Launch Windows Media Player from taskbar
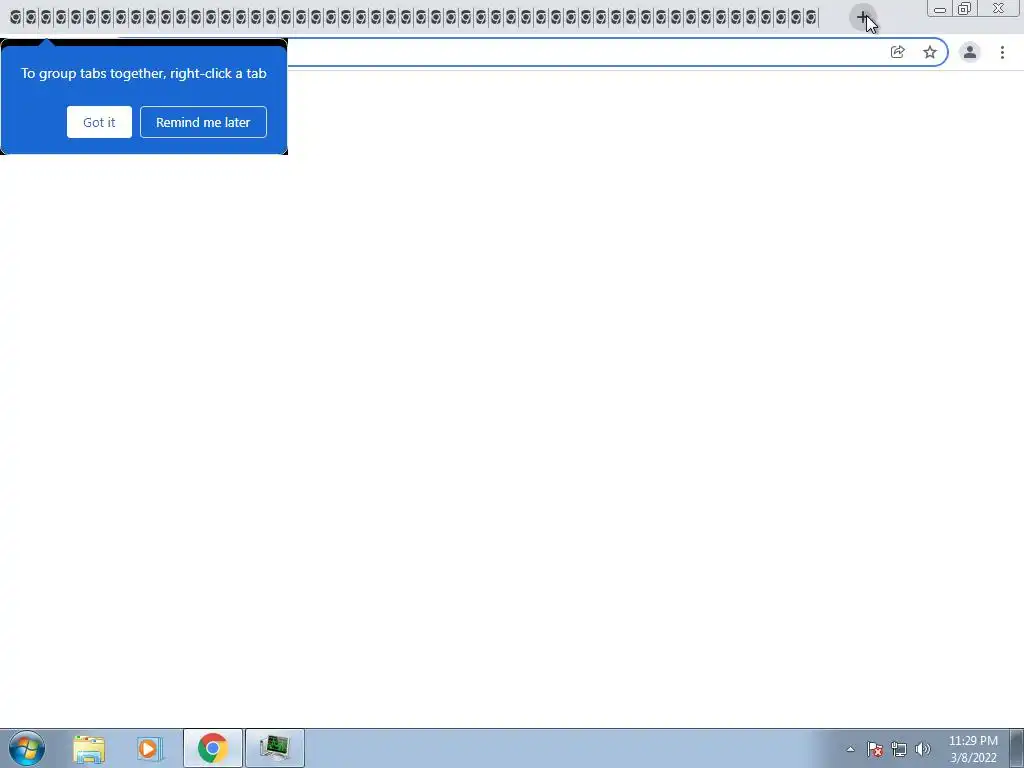Viewport: 1024px width, 768px height. [x=149, y=748]
